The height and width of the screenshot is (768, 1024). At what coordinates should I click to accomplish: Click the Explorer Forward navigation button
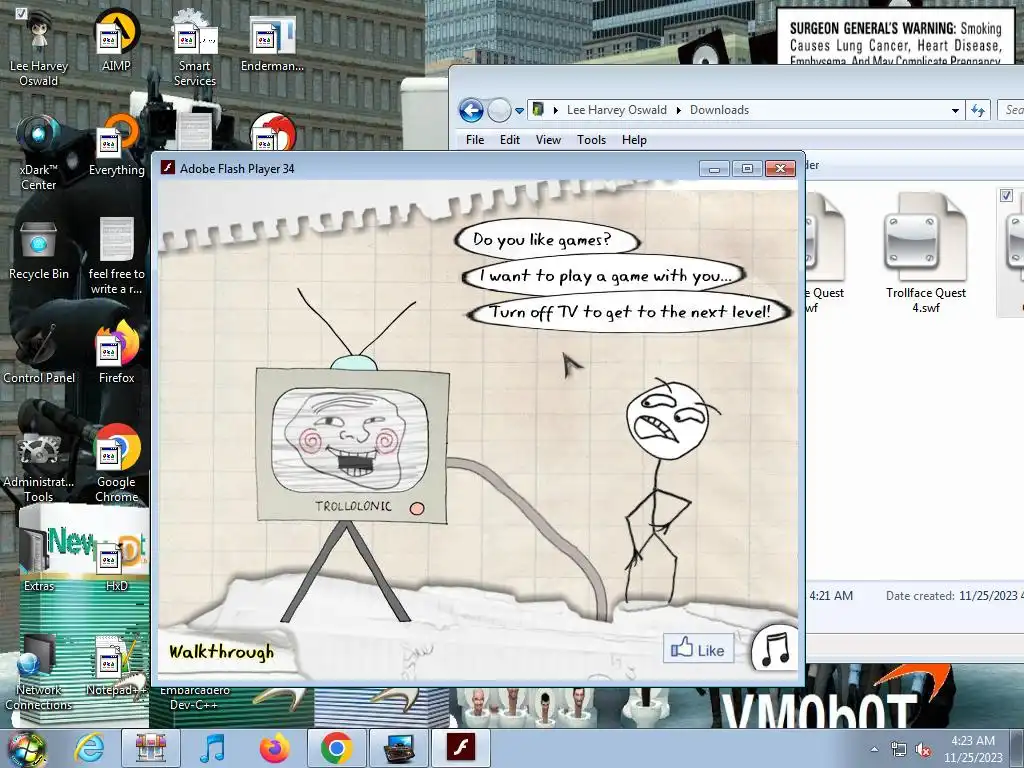[x=499, y=110]
